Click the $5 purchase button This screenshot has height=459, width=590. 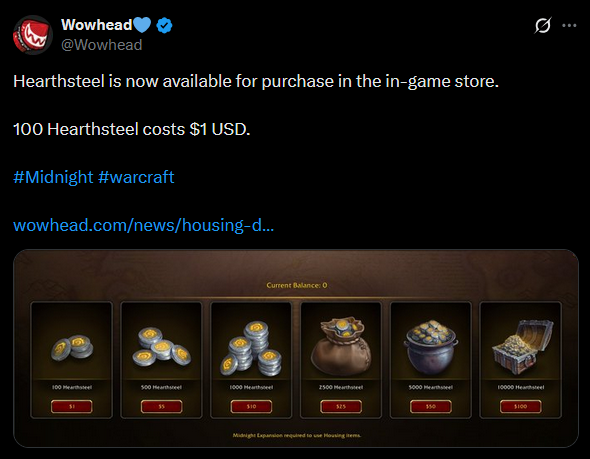(x=161, y=406)
